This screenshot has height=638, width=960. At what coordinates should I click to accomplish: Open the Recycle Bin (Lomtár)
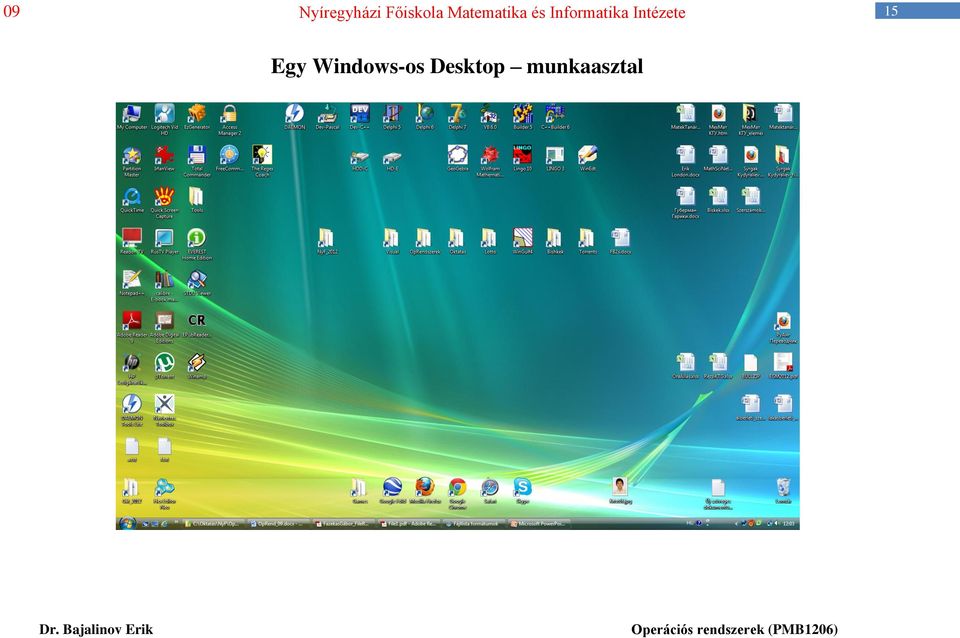pos(783,491)
